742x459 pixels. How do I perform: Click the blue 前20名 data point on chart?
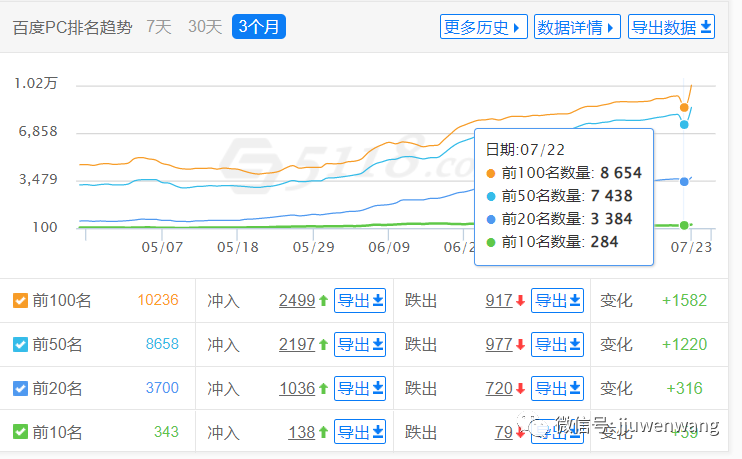click(684, 181)
